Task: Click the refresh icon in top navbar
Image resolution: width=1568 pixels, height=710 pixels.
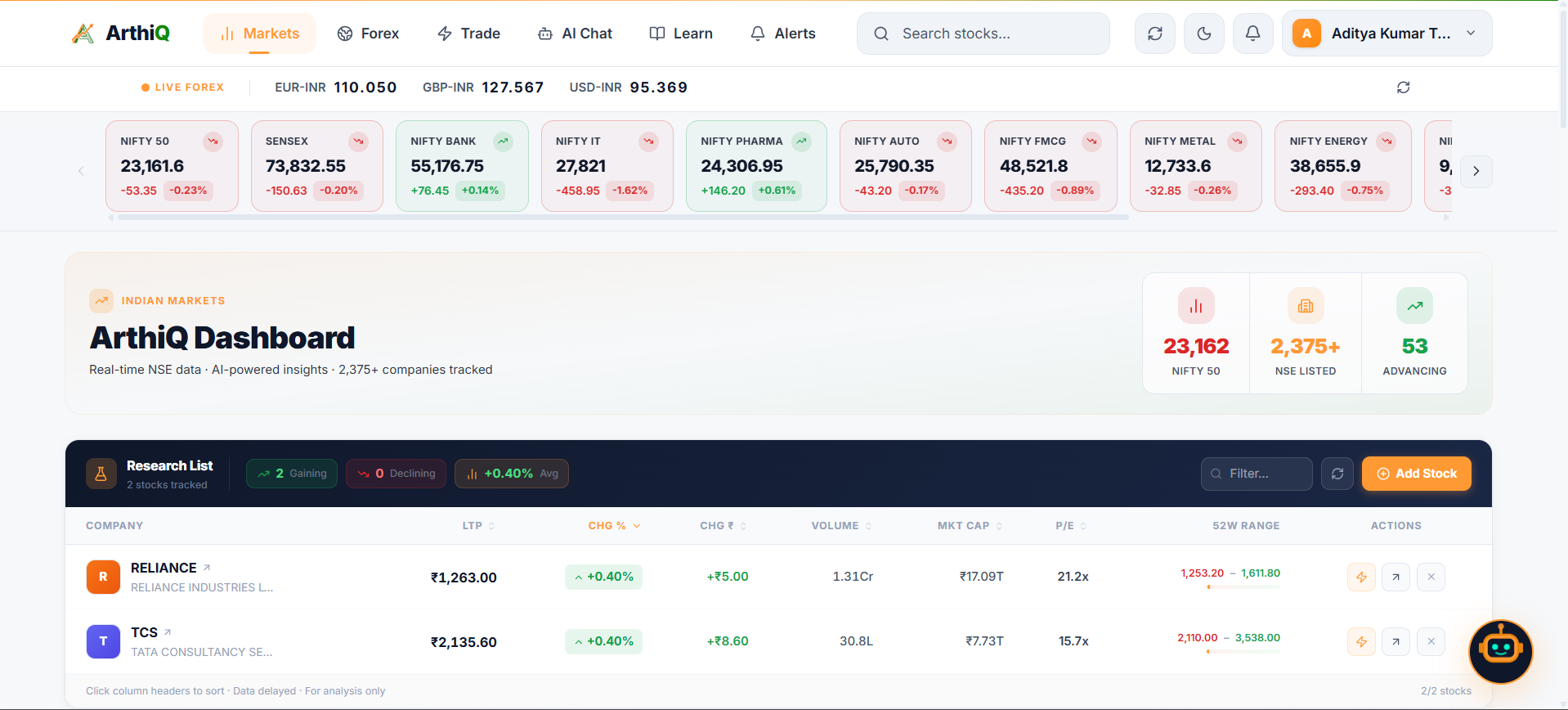Action: pyautogui.click(x=1155, y=34)
